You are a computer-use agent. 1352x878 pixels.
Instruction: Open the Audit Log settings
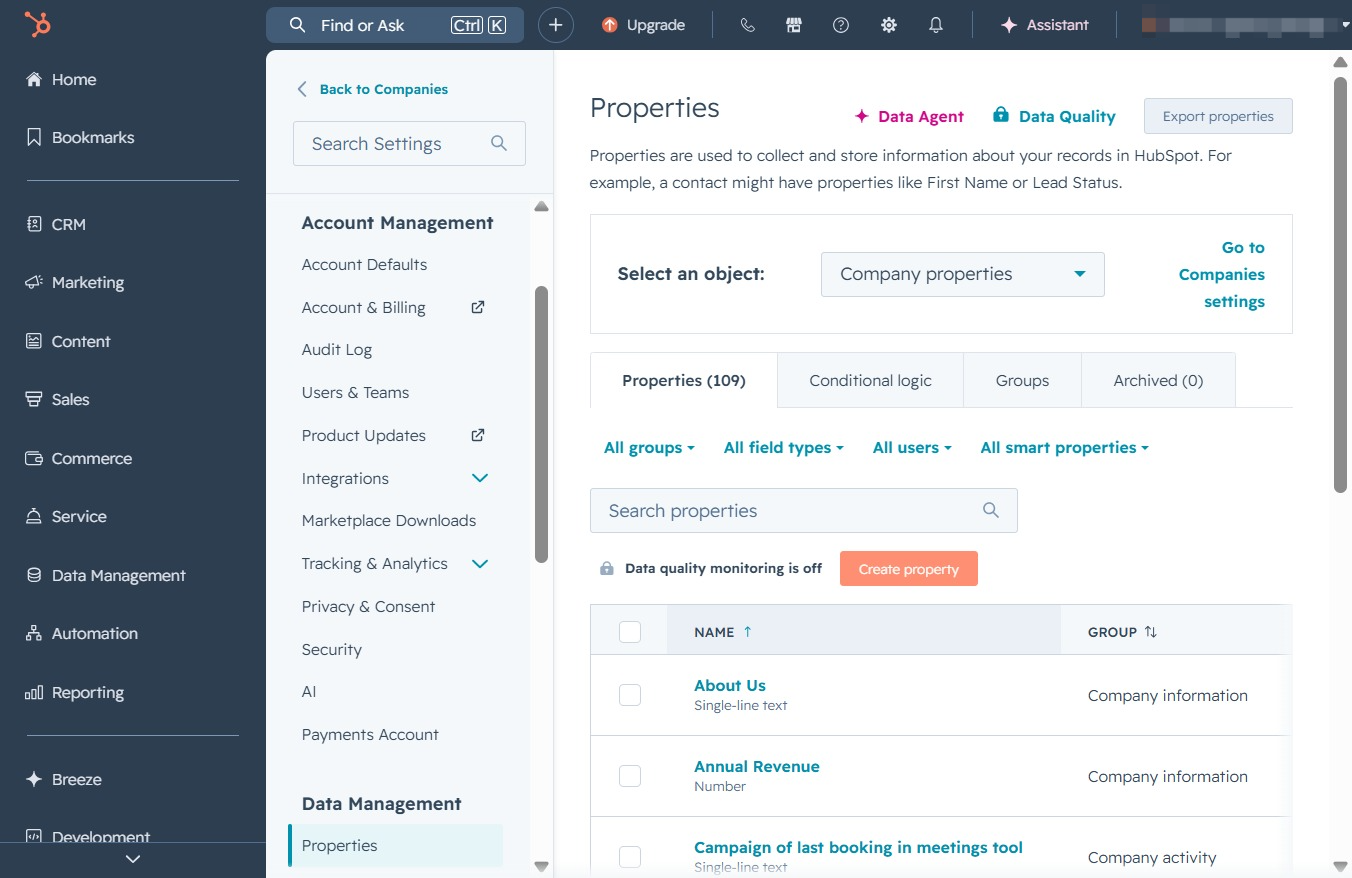click(337, 350)
